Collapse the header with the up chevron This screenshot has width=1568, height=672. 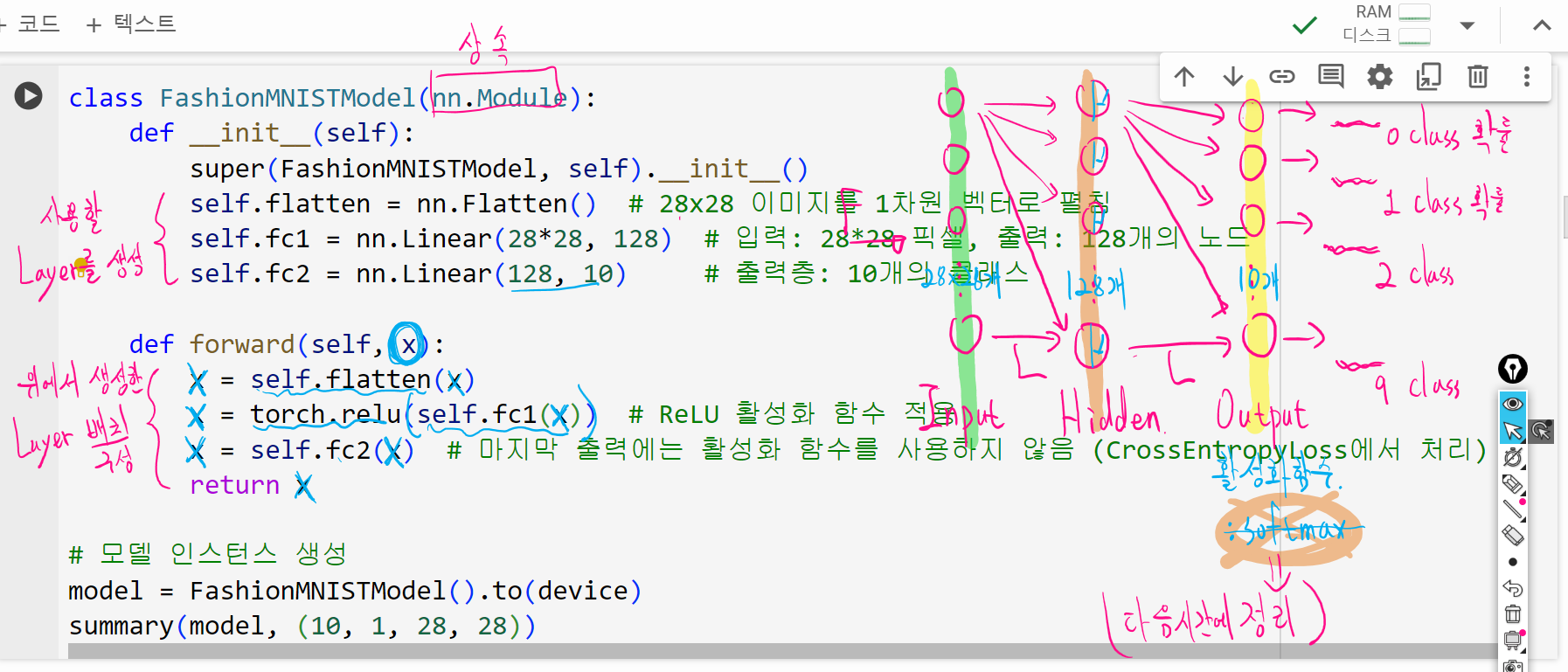click(1542, 25)
